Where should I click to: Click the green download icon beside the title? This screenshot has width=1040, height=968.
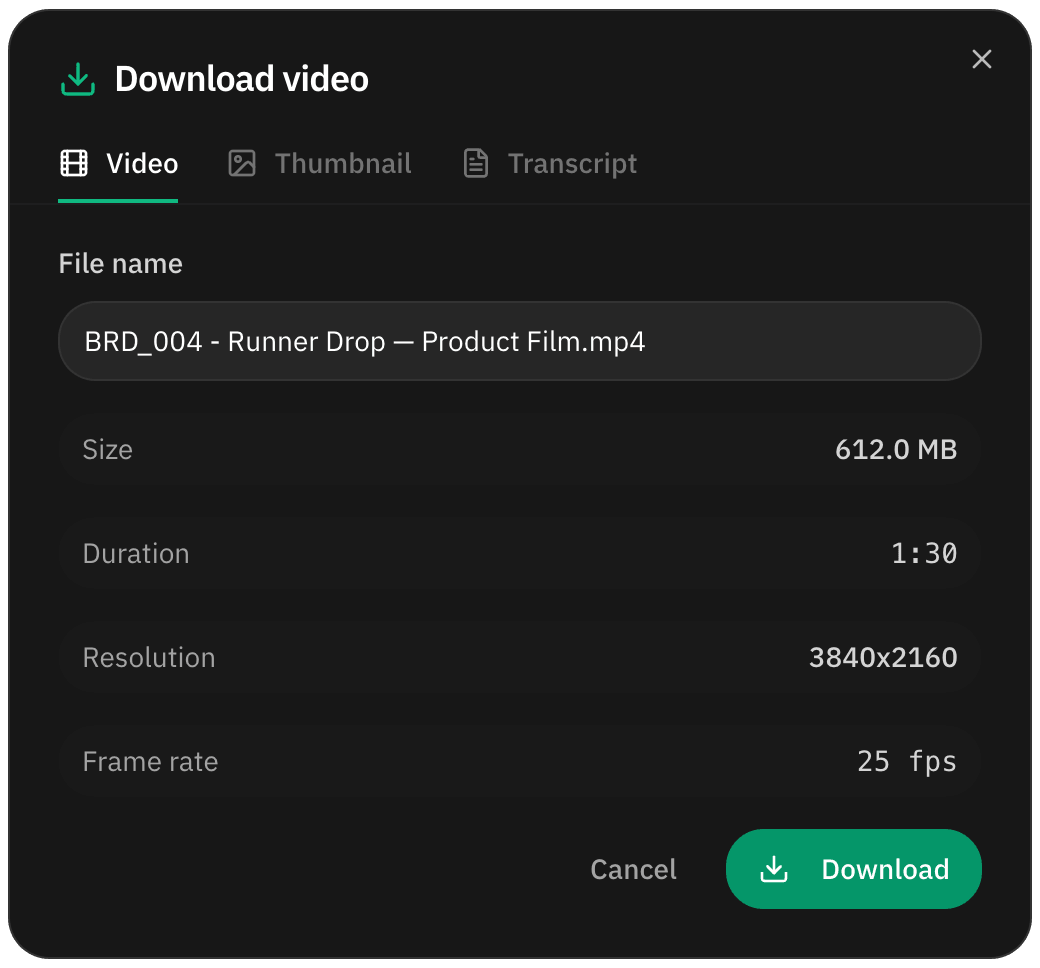(x=78, y=80)
